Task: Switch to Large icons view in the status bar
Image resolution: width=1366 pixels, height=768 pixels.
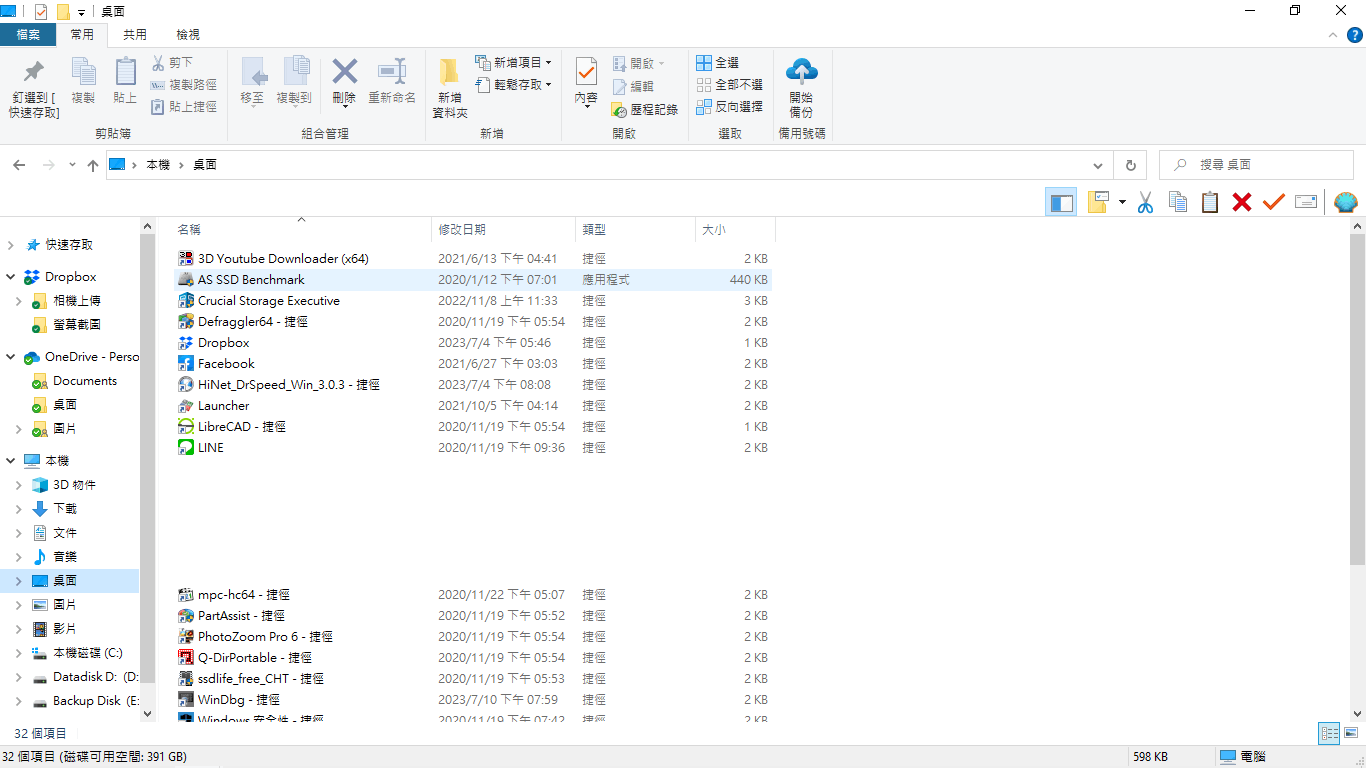Action: pyautogui.click(x=1350, y=733)
